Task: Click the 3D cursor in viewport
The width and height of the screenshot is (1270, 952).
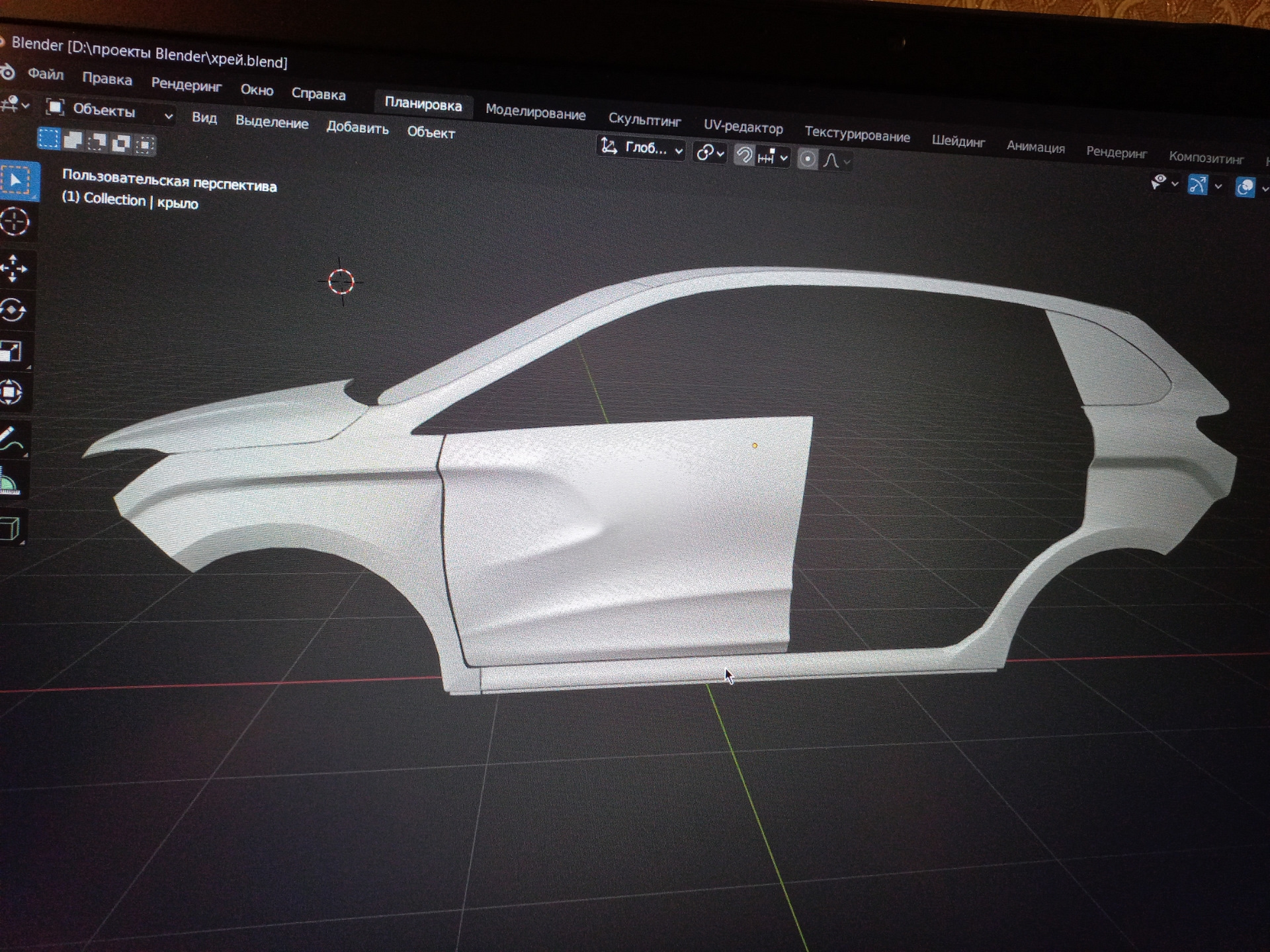Action: coord(341,282)
